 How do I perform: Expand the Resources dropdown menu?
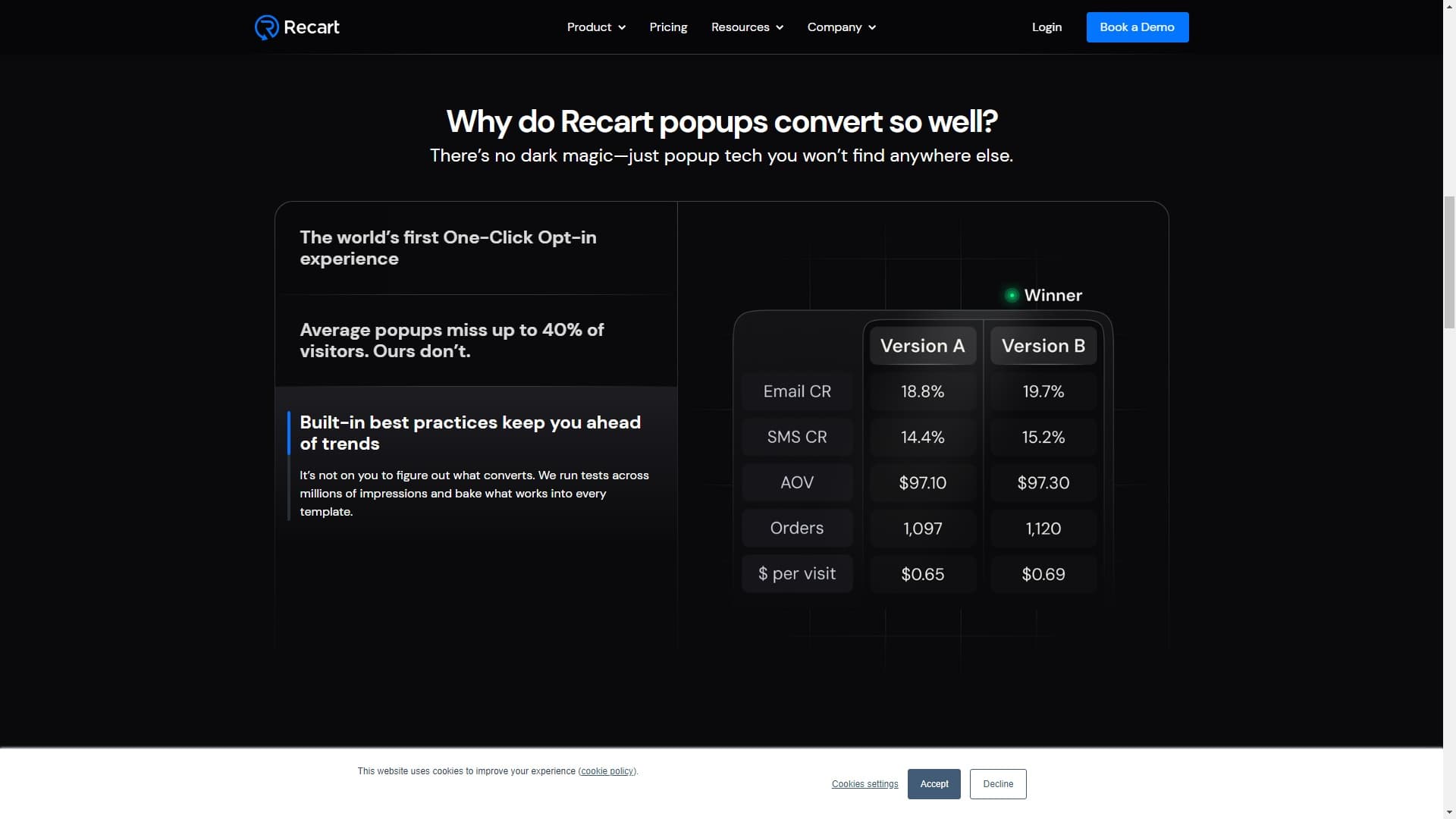pyautogui.click(x=747, y=27)
